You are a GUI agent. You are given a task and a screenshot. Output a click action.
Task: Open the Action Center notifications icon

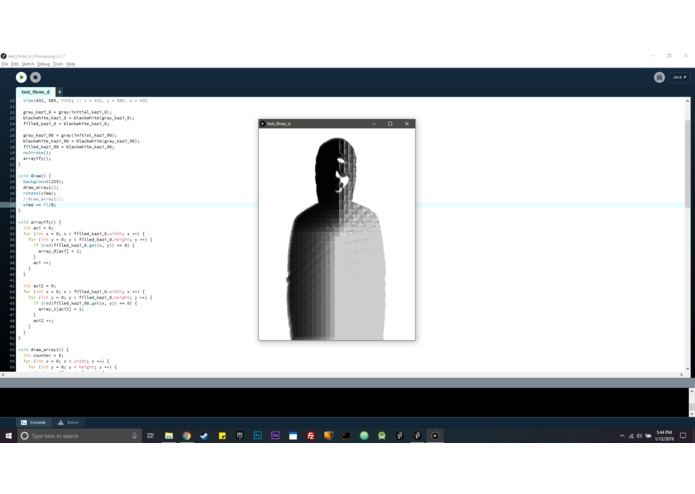point(683,436)
